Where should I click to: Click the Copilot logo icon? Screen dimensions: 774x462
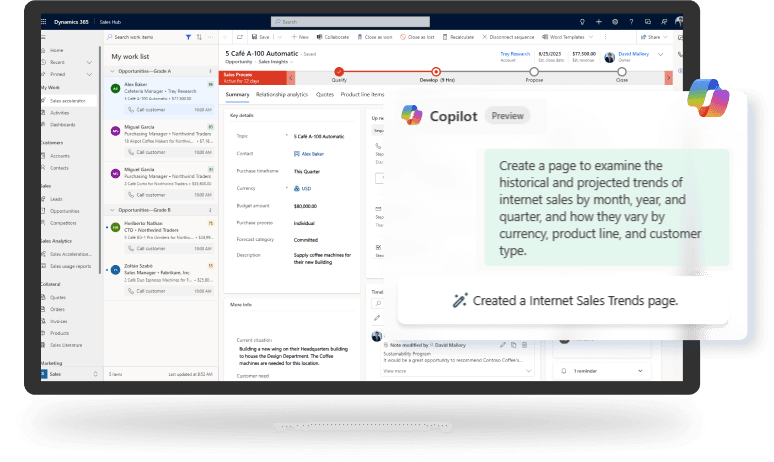tap(411, 115)
